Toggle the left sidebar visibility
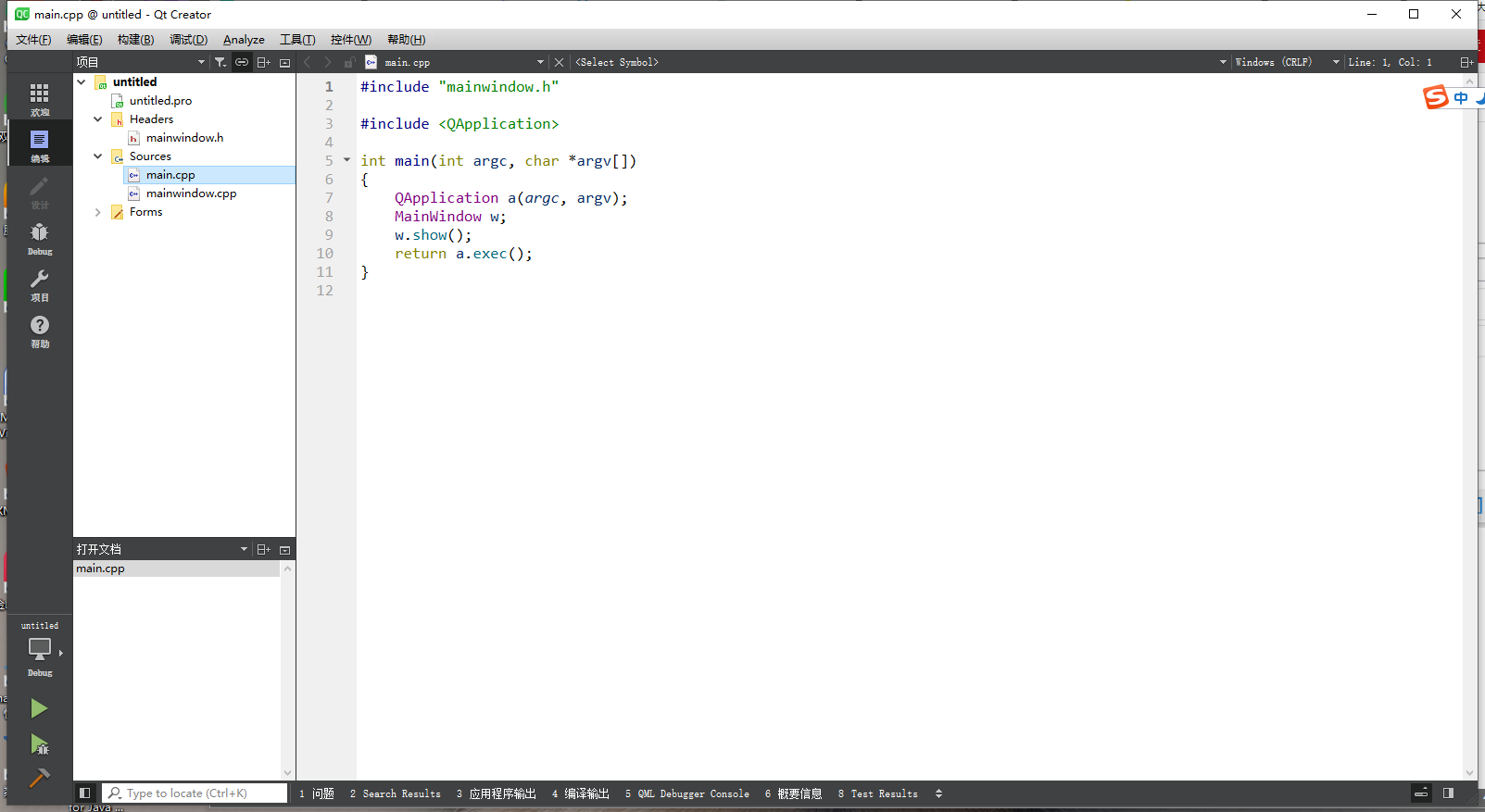This screenshot has height=812, width=1485. point(84,793)
